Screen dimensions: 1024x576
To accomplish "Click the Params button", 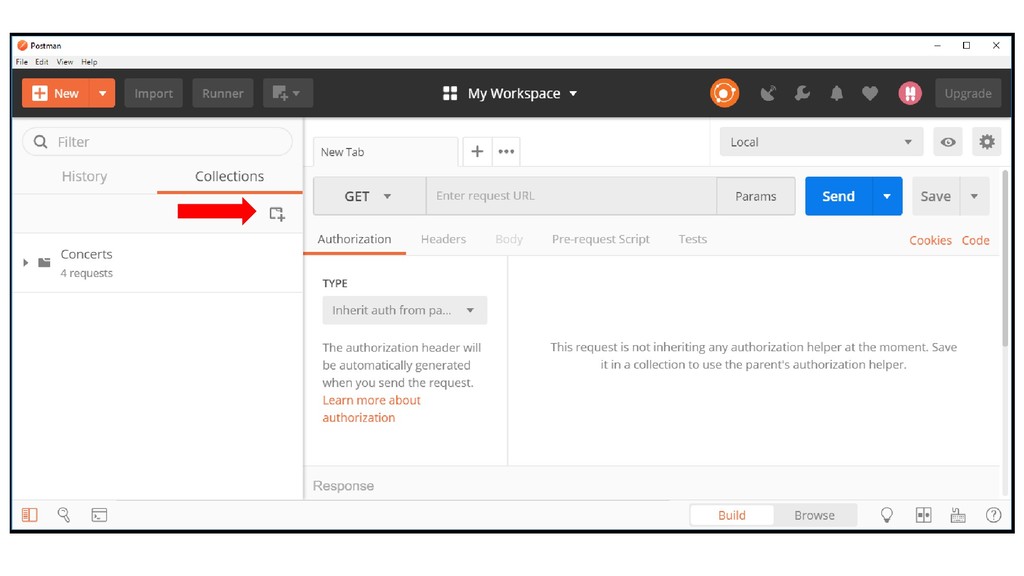I will 756,196.
